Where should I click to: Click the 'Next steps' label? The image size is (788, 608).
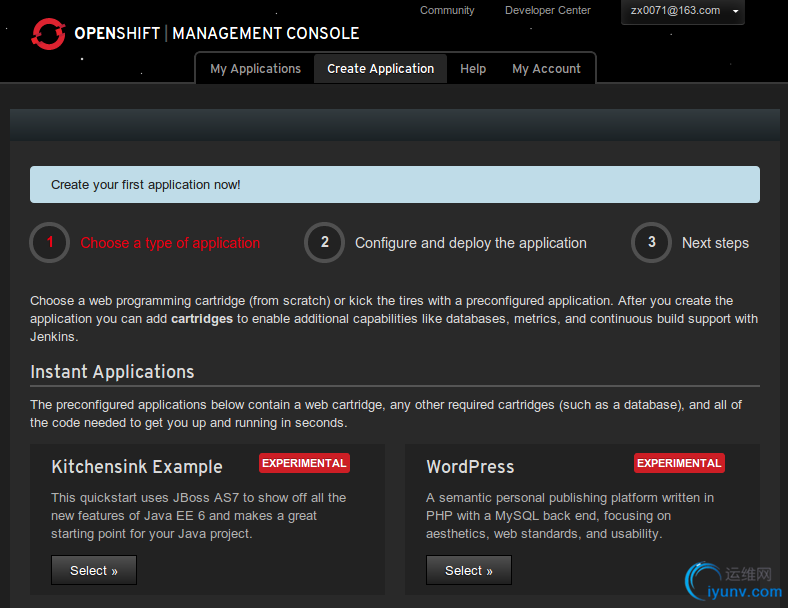pyautogui.click(x=715, y=243)
